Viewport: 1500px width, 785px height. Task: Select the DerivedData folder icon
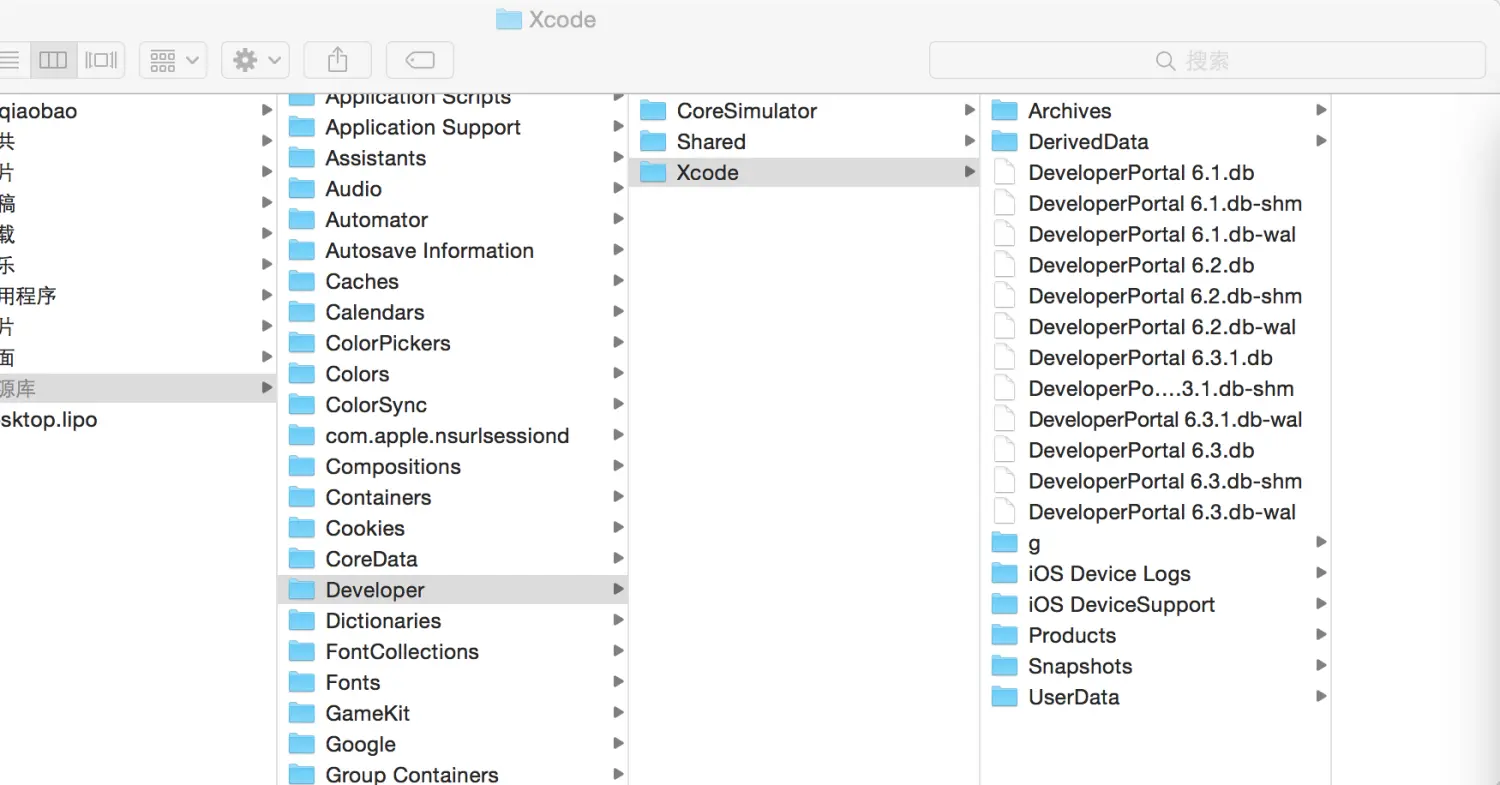tap(1005, 143)
